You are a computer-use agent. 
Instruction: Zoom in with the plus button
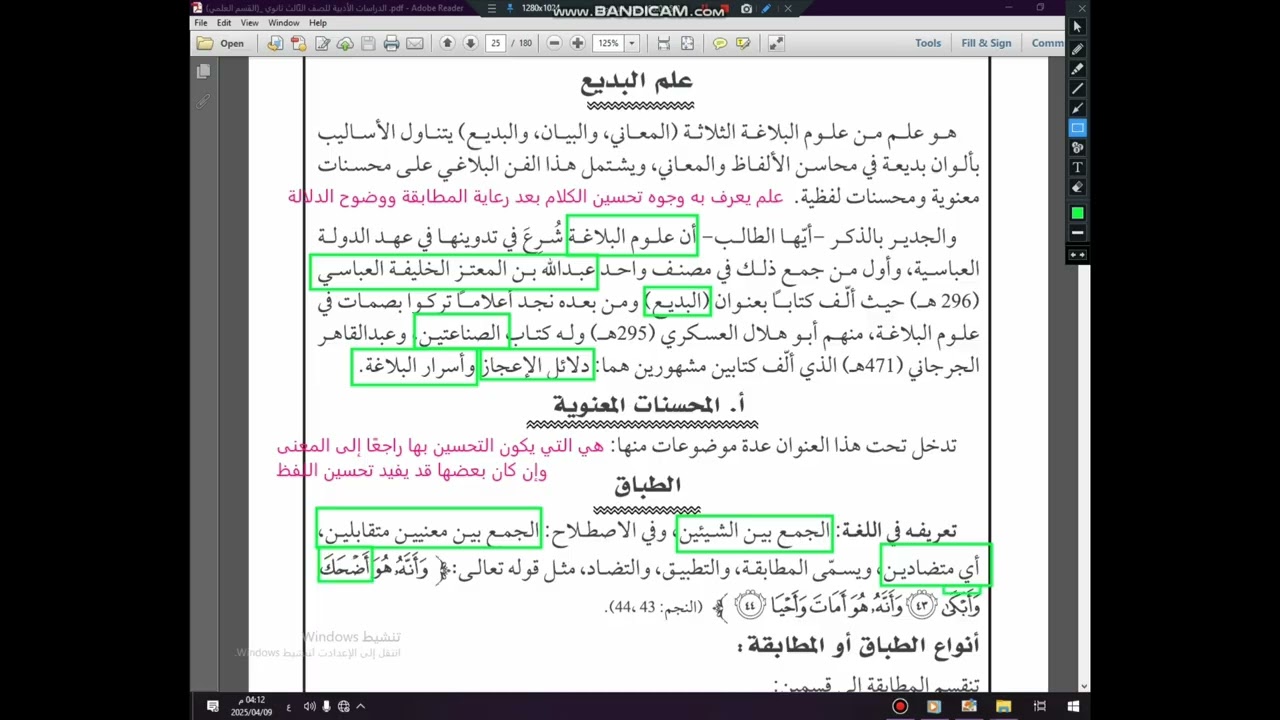[577, 43]
